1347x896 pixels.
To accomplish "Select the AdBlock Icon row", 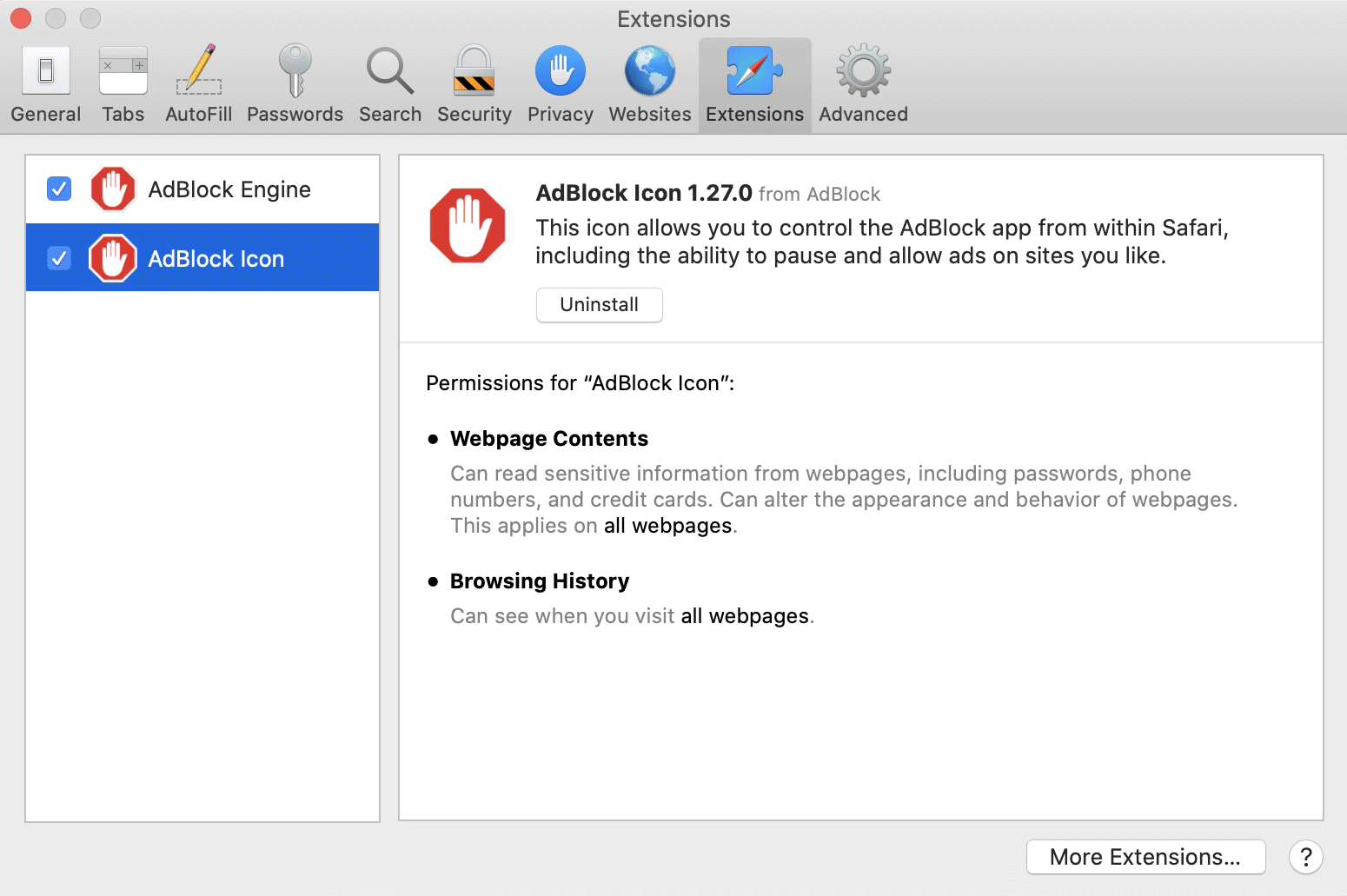I will 216,258.
